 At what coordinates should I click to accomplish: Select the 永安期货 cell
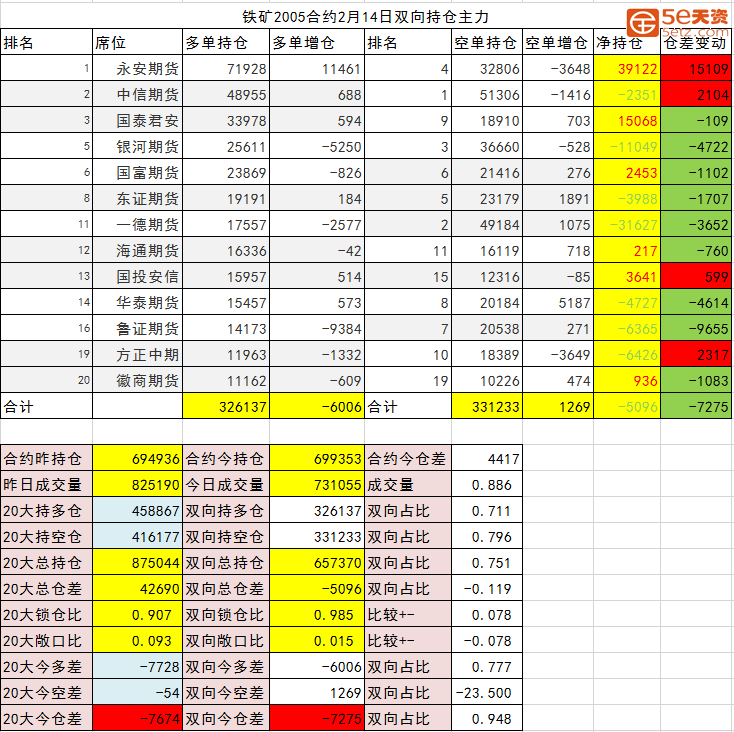[136, 69]
